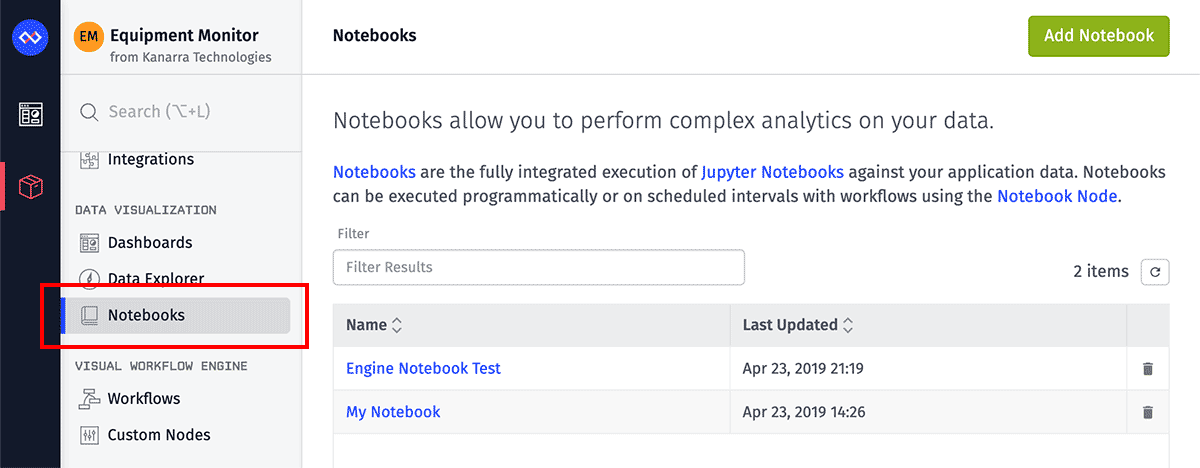Click the Losant logo icon
This screenshot has height=468, width=1200.
pyautogui.click(x=30, y=37)
